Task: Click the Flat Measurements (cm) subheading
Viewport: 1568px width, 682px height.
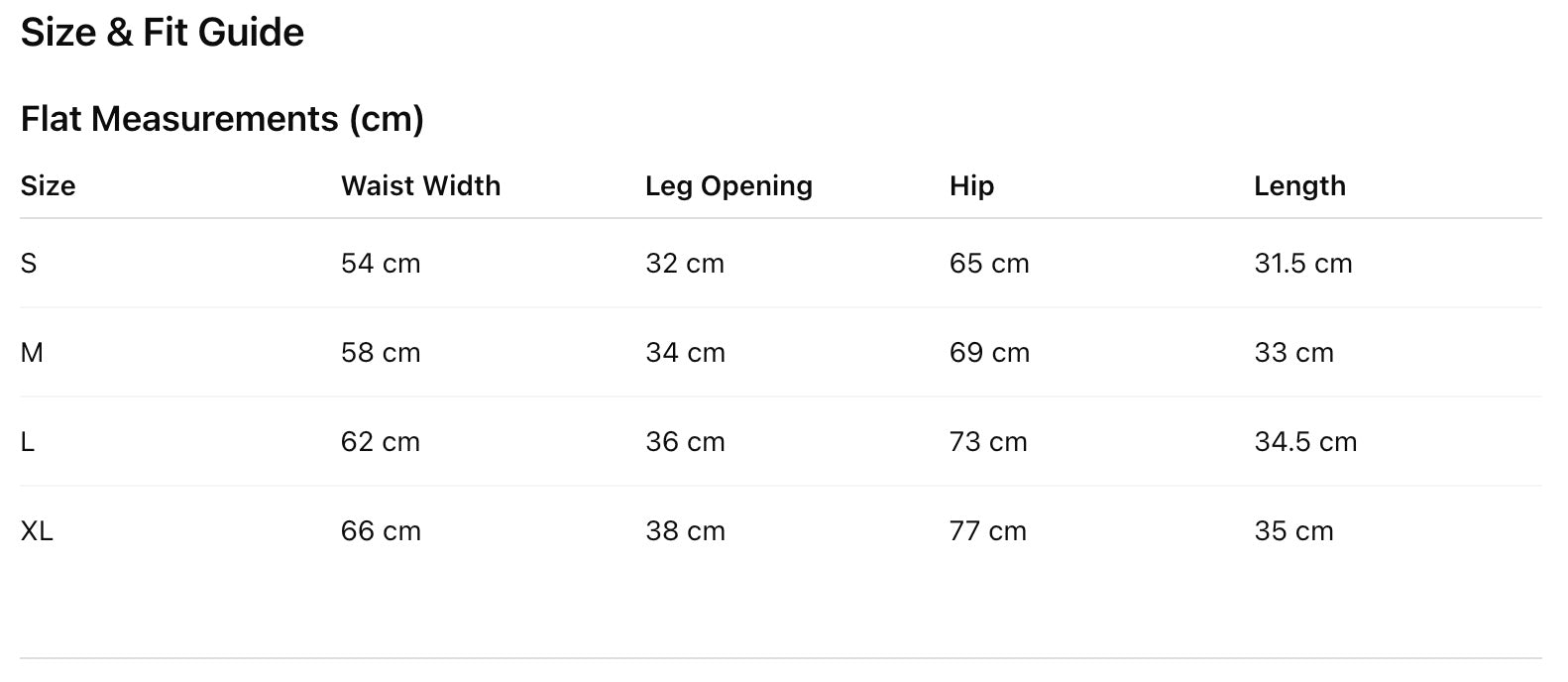Action: click(x=222, y=119)
